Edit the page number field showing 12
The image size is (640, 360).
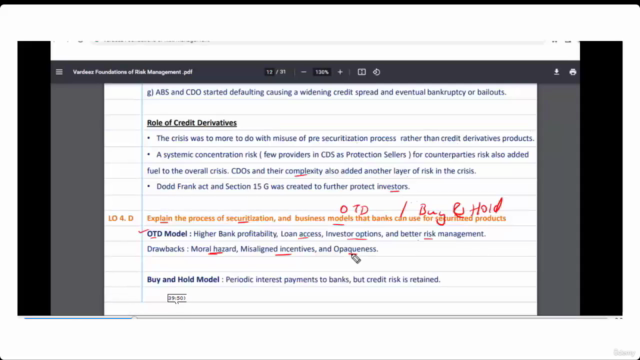coord(269,72)
